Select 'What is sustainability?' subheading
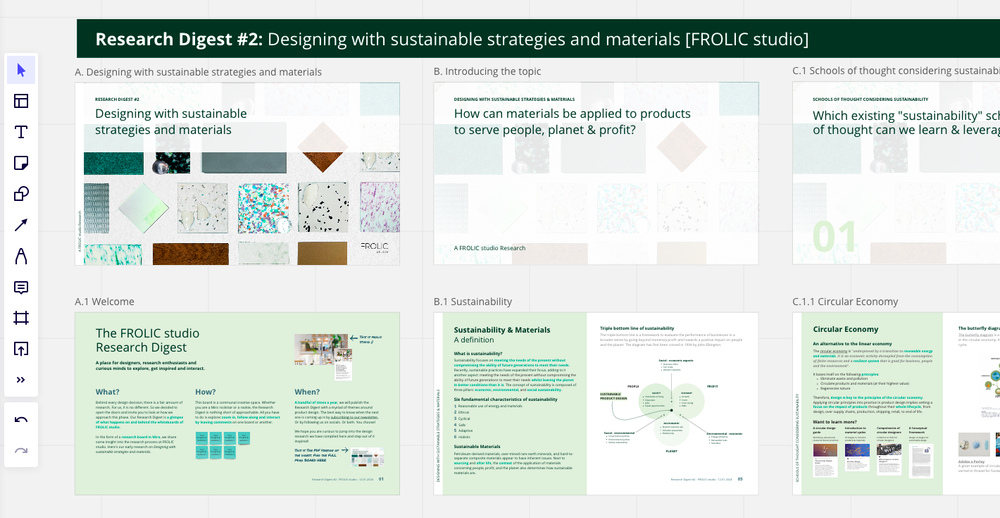Viewport: 1000px width, 518px height. pyautogui.click(x=478, y=353)
